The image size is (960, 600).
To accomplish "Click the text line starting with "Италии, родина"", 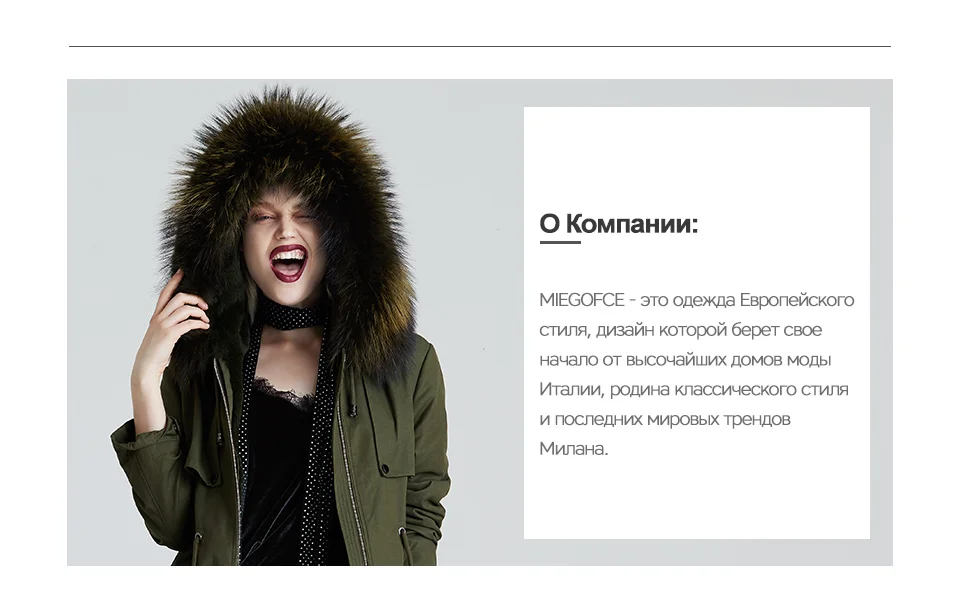I will click(694, 389).
